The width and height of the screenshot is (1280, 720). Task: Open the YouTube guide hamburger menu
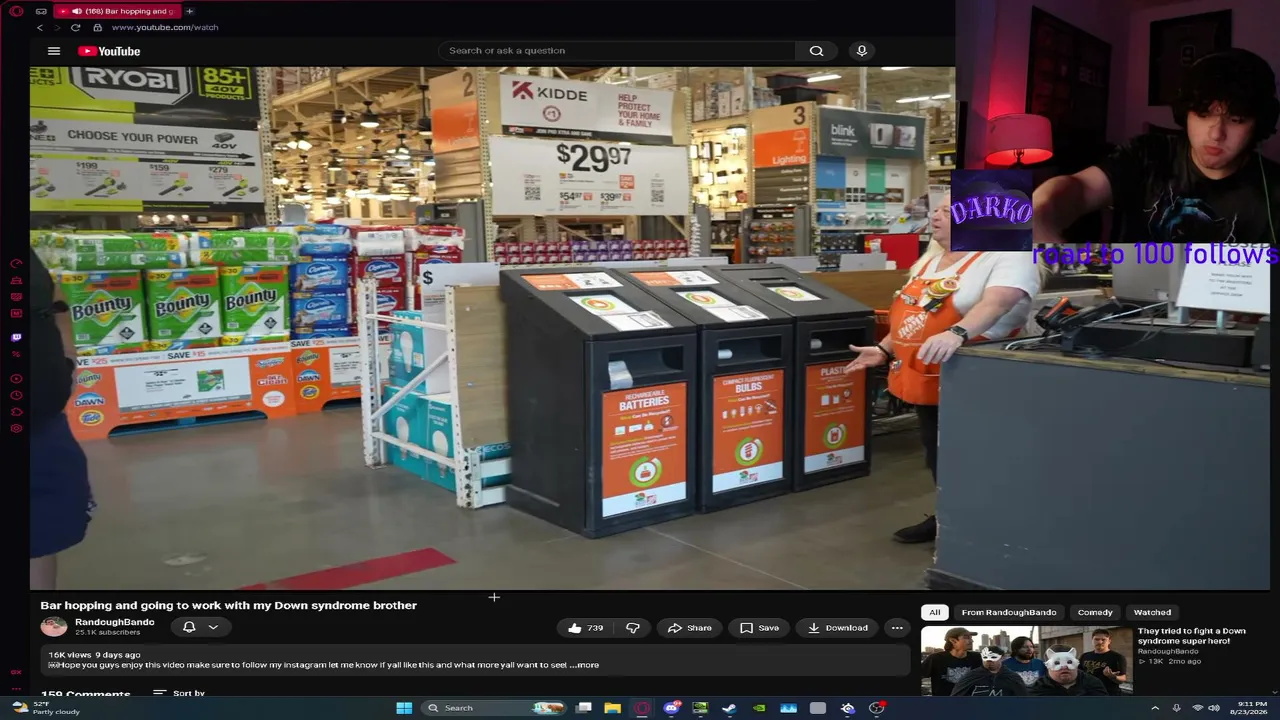click(x=54, y=51)
